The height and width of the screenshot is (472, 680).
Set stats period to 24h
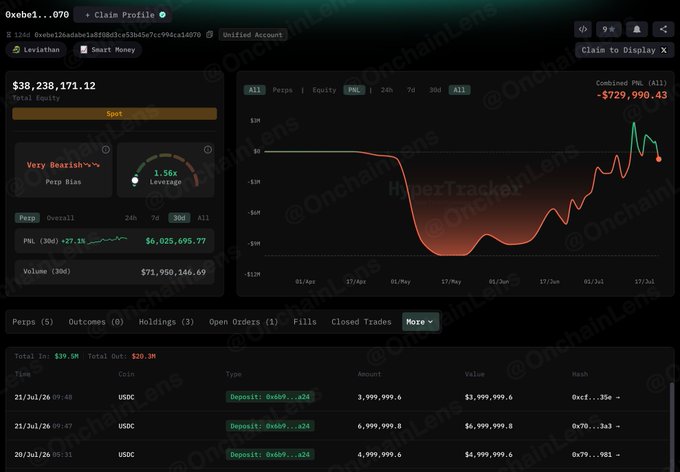(131, 218)
